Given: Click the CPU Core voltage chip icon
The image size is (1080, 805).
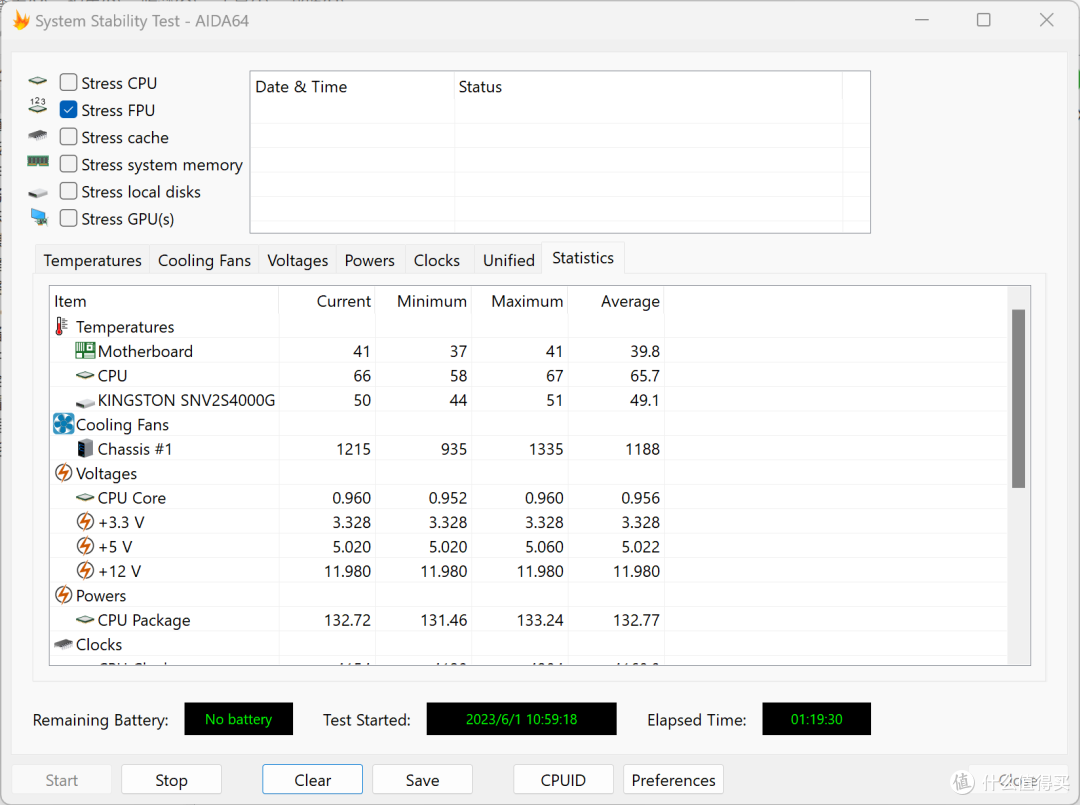Looking at the screenshot, I should 85,497.
